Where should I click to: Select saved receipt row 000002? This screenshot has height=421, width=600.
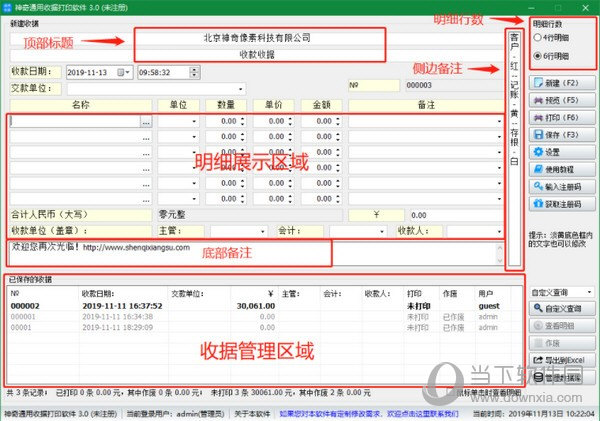(x=264, y=306)
